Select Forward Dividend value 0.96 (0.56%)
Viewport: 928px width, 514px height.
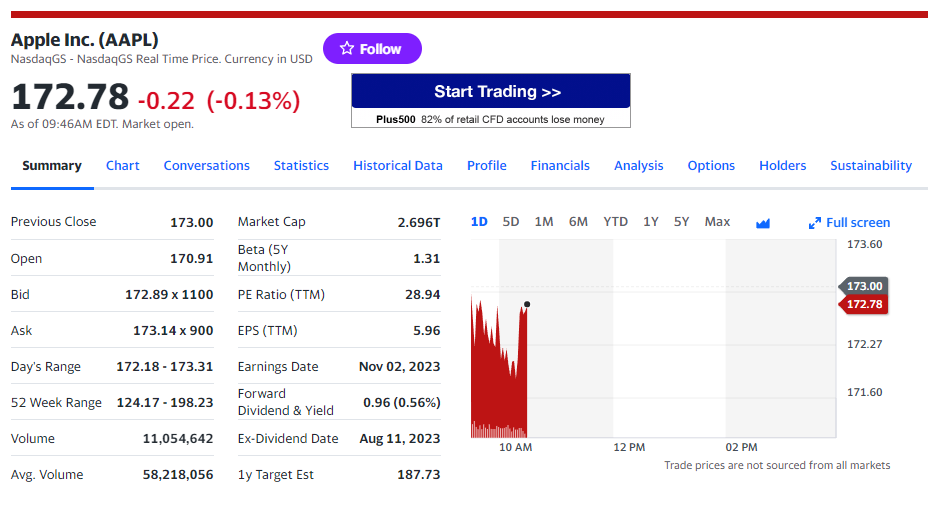click(402, 403)
